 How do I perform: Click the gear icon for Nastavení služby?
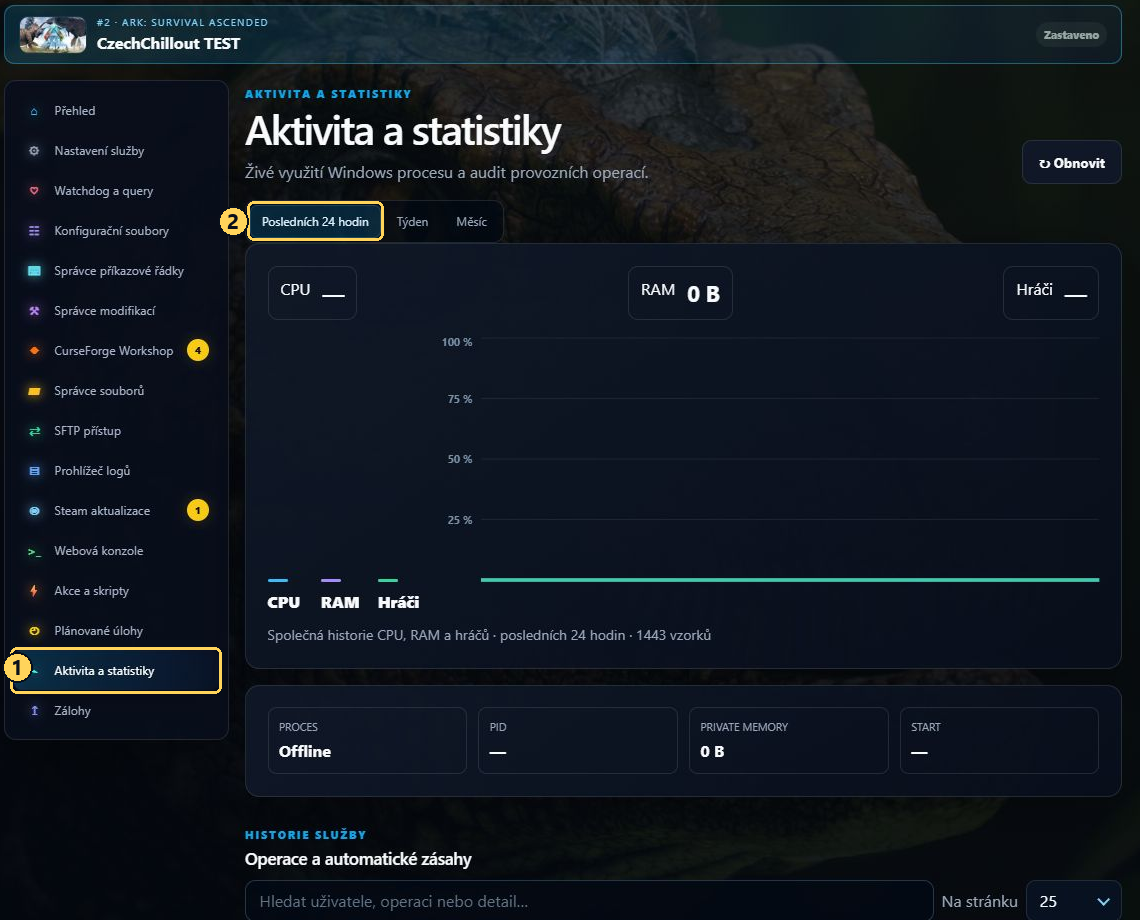click(x=34, y=151)
